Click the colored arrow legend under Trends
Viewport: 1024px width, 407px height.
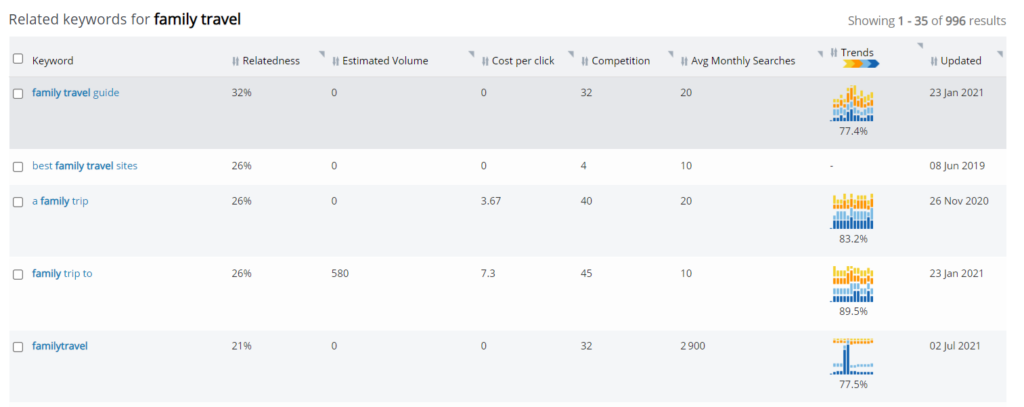[x=860, y=64]
